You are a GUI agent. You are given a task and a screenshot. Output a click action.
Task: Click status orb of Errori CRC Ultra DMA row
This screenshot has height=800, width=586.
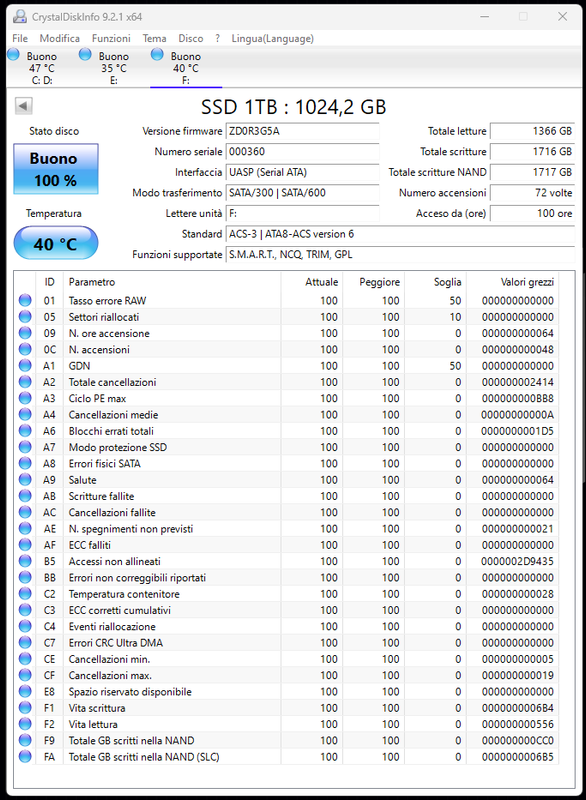(25, 643)
